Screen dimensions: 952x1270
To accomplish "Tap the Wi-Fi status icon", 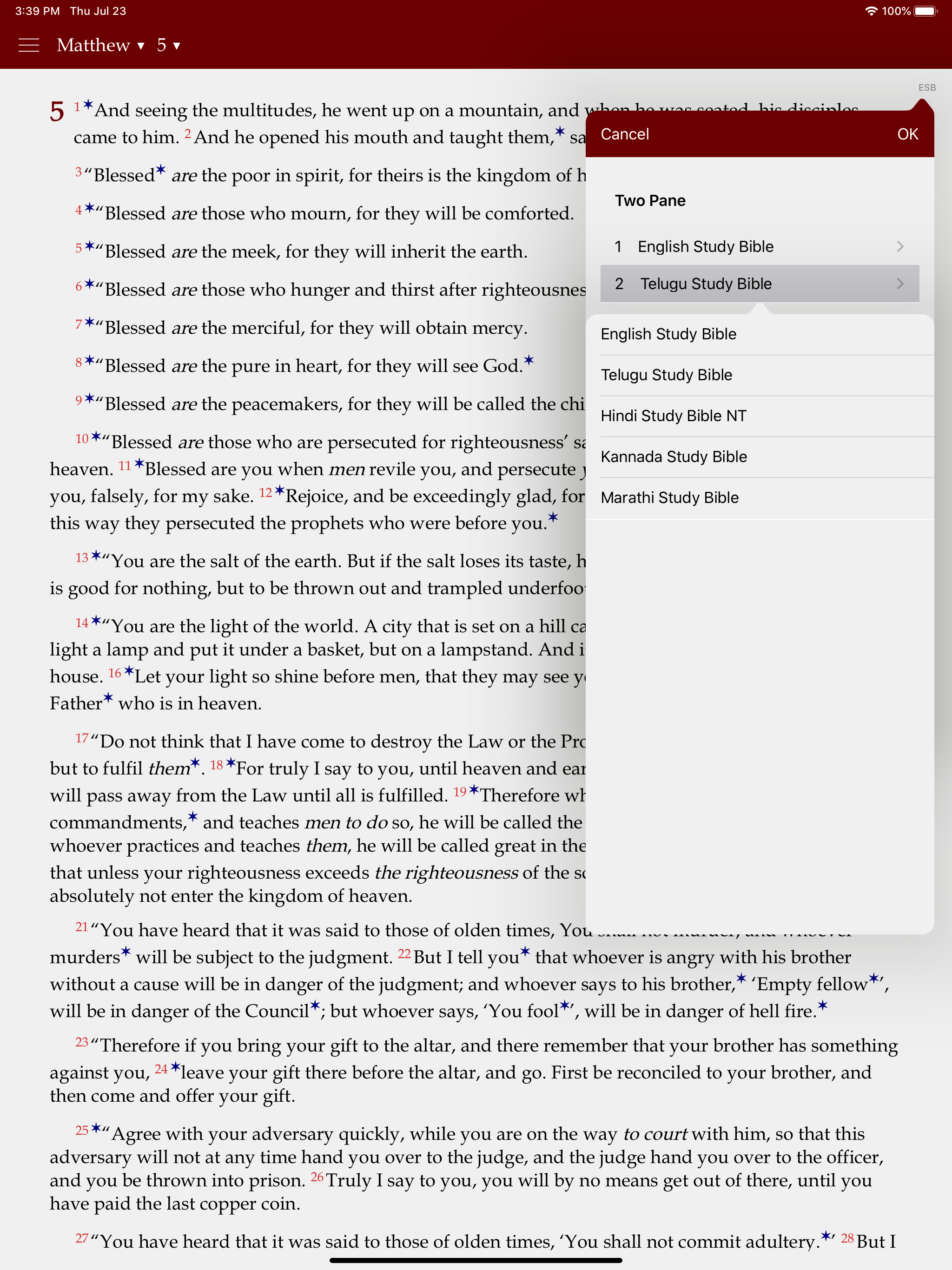I will tap(871, 11).
